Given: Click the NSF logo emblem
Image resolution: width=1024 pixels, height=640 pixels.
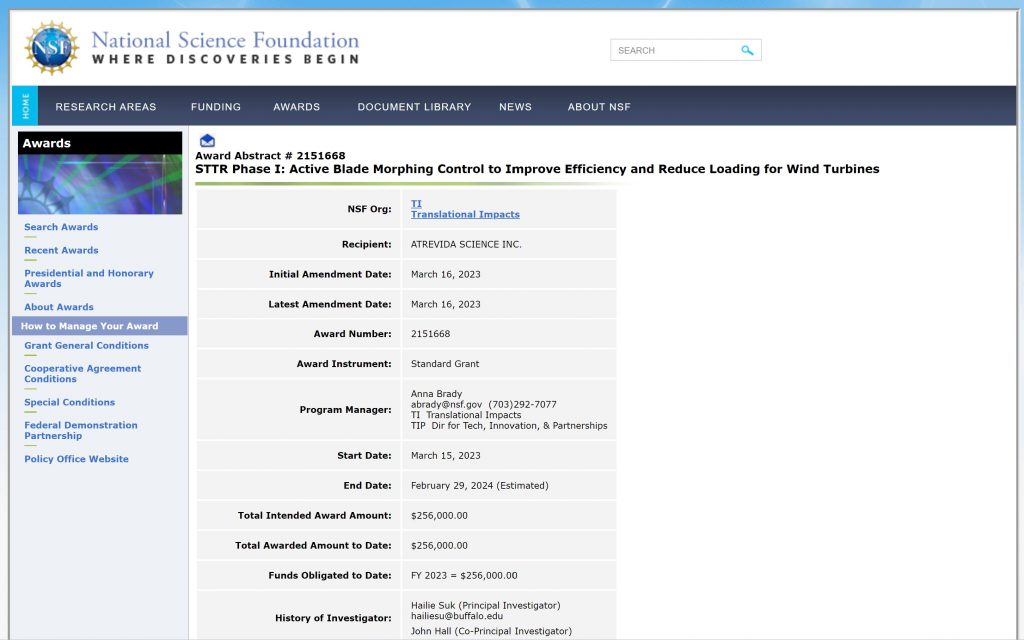Looking at the screenshot, I should coord(51,46).
